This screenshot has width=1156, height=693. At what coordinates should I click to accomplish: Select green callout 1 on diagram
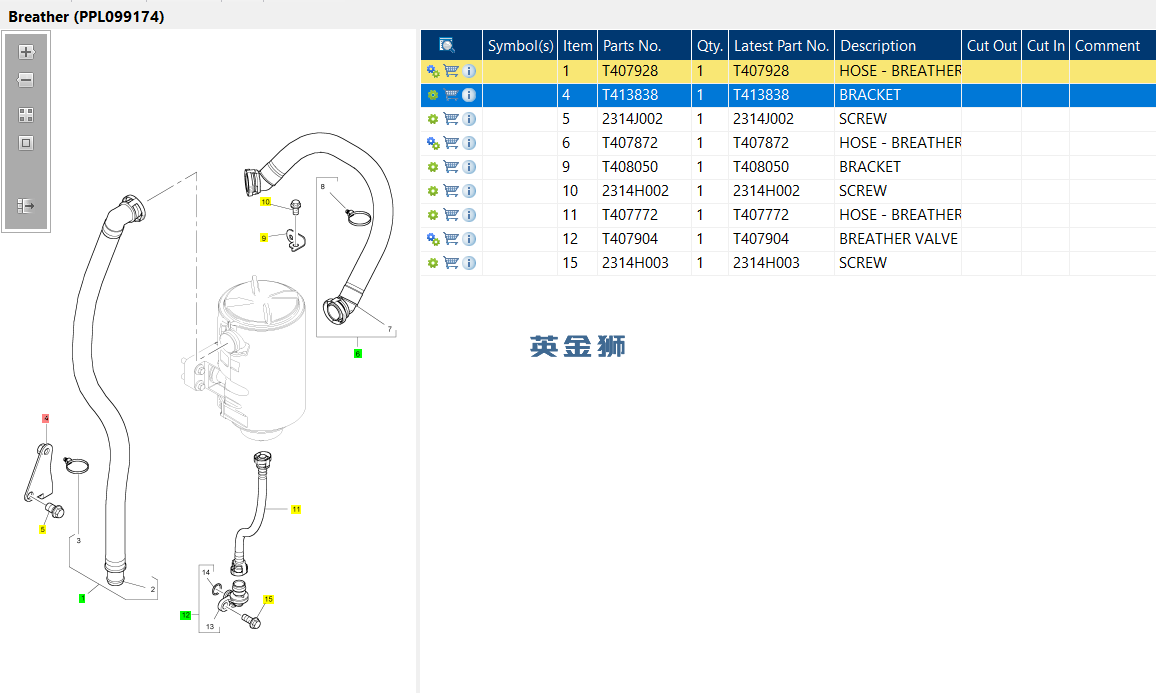(x=82, y=598)
